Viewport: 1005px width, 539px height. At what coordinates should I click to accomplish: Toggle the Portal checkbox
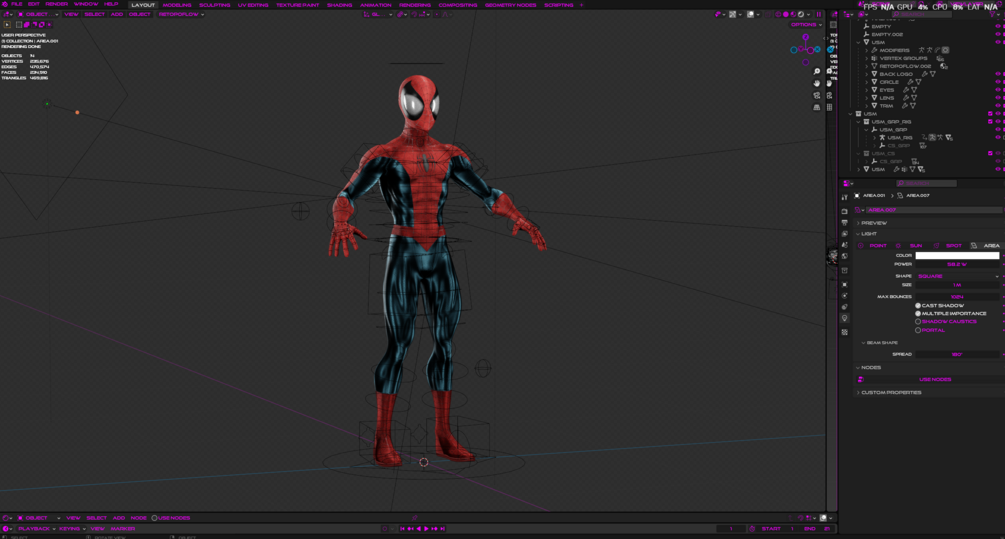918,330
